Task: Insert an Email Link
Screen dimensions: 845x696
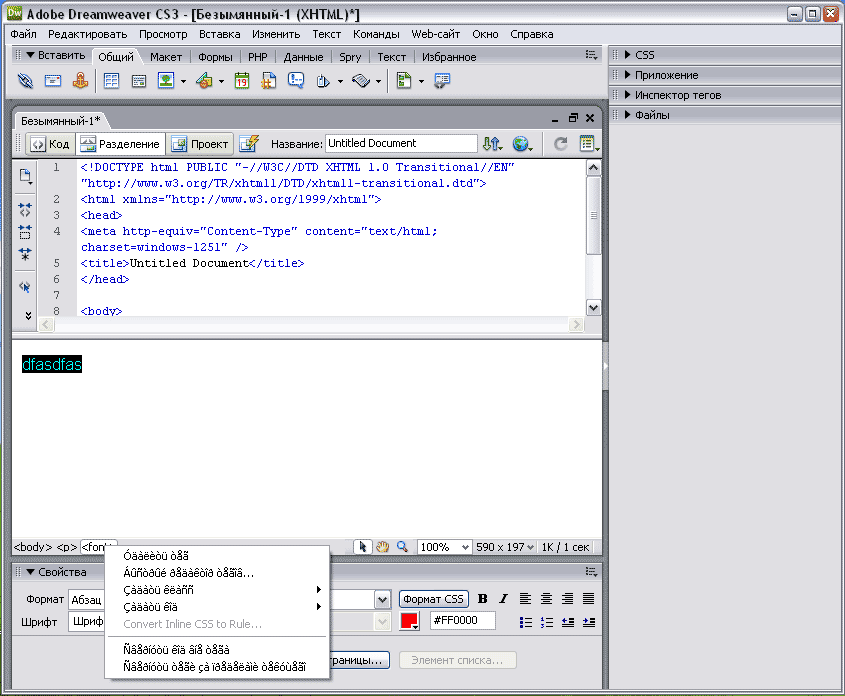Action: (x=53, y=81)
